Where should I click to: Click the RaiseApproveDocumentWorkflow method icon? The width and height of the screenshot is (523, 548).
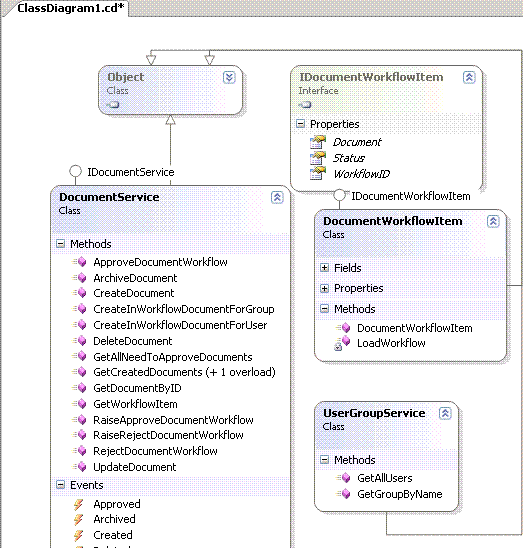click(79, 420)
